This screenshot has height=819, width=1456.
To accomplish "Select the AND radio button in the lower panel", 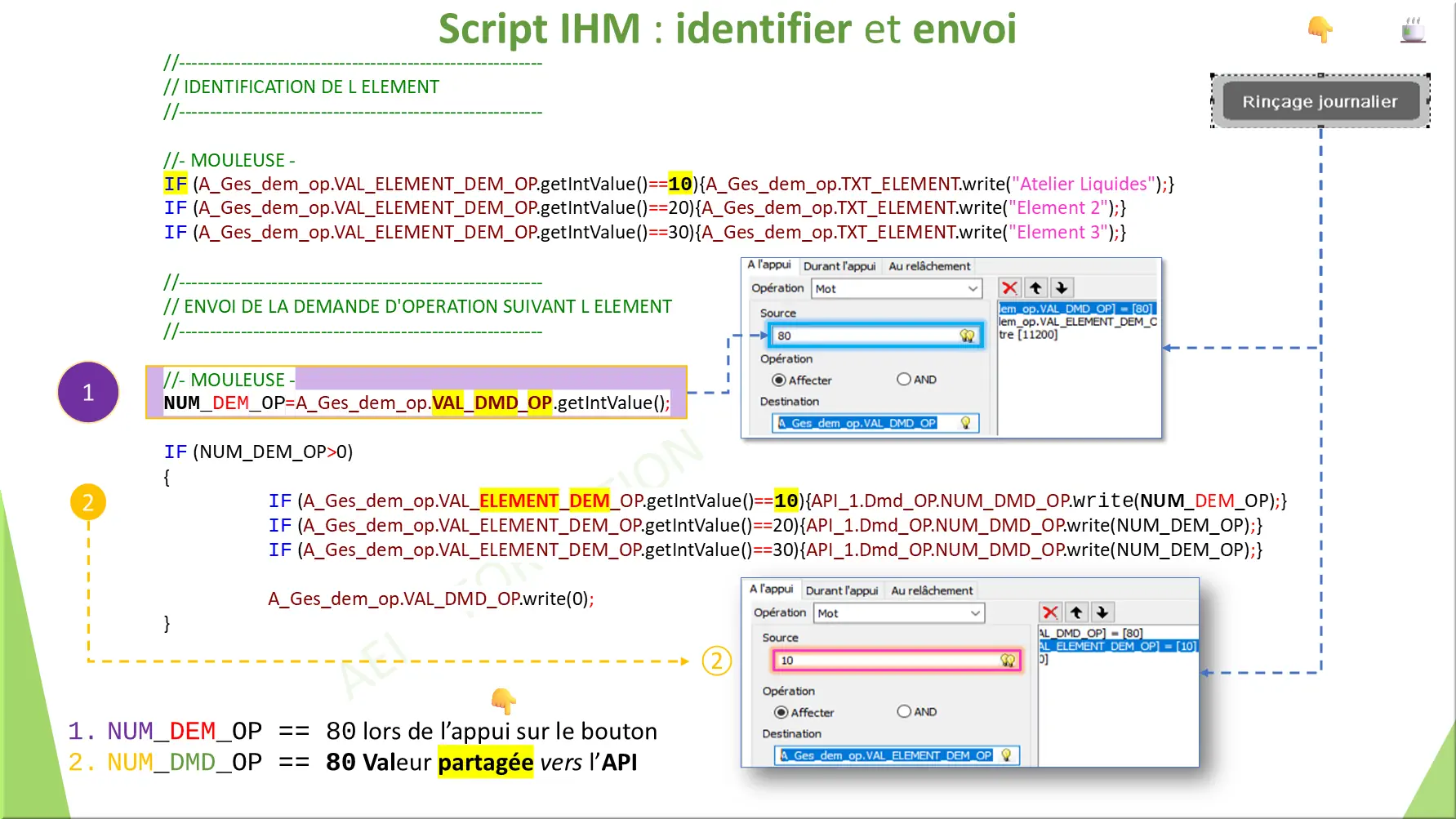I will (905, 710).
